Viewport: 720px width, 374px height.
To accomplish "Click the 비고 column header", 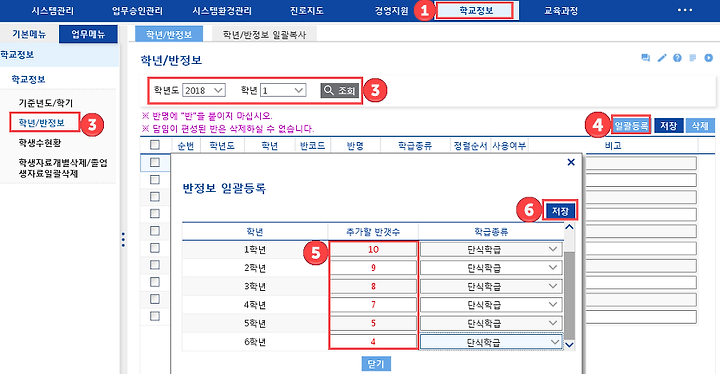I will pyautogui.click(x=613, y=146).
